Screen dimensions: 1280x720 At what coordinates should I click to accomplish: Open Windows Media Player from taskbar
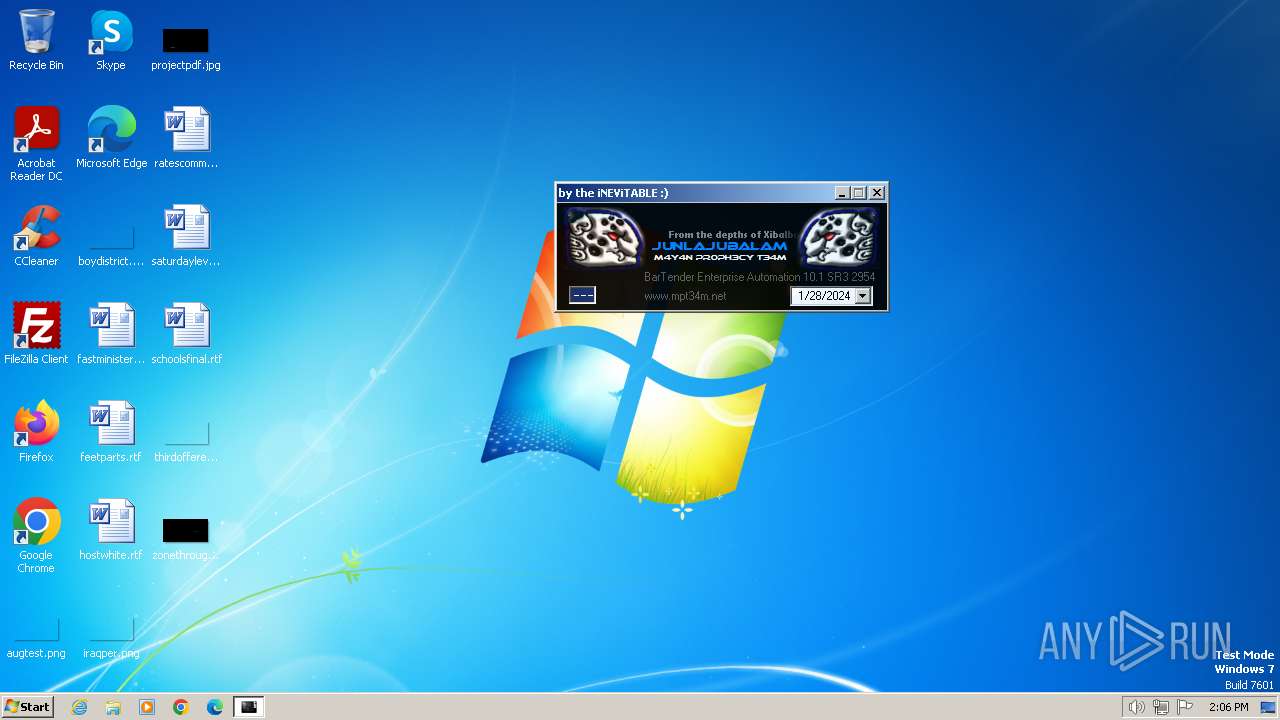(x=147, y=707)
